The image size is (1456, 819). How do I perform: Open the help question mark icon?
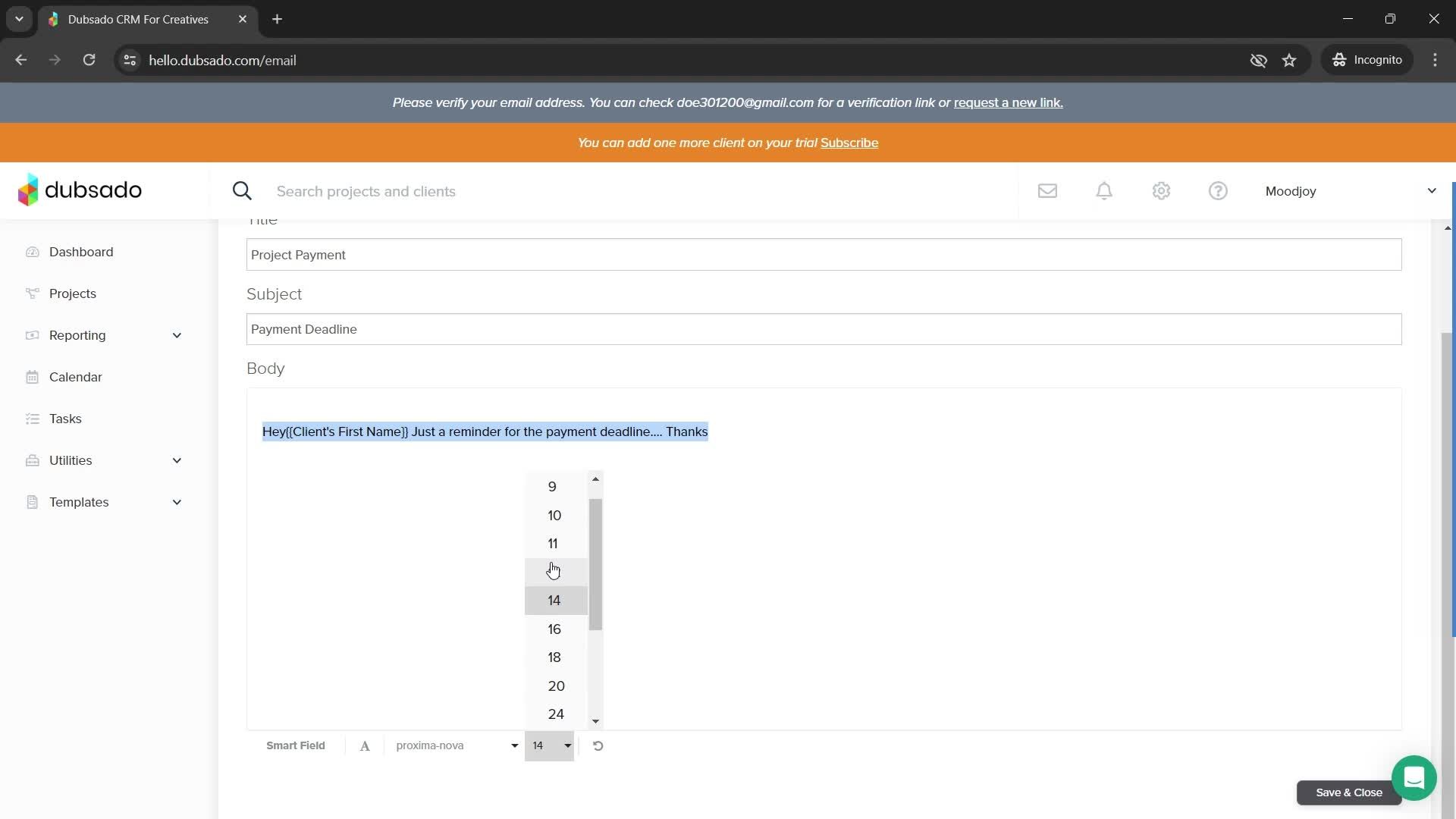[1218, 191]
